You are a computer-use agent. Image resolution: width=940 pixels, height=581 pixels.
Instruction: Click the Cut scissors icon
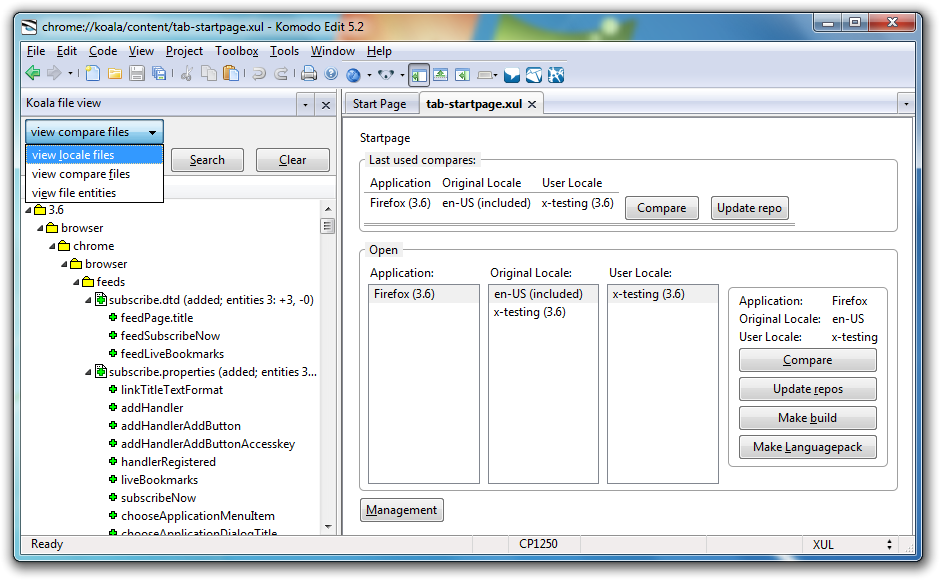[187, 74]
